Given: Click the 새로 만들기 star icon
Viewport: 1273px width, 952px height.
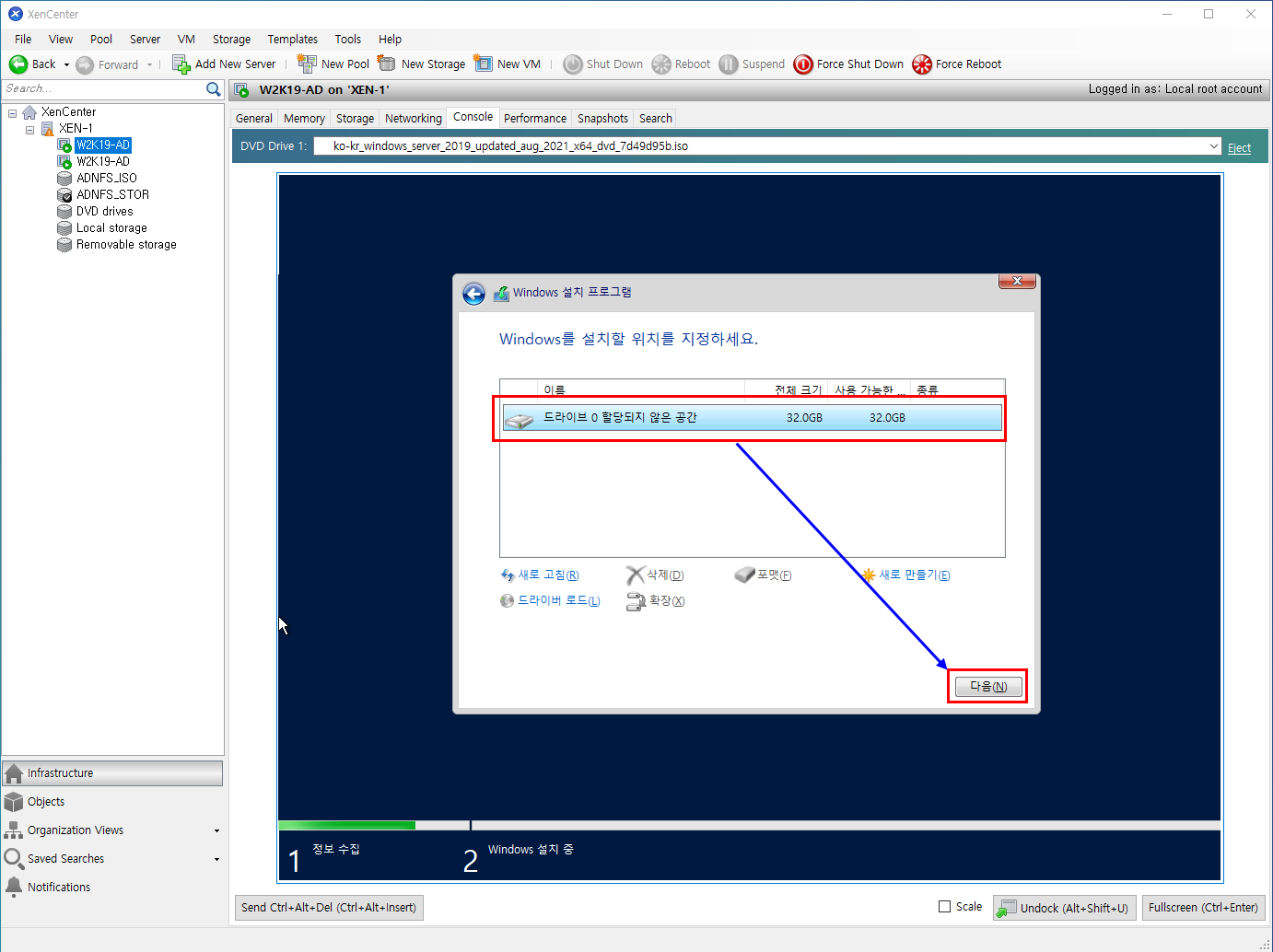Looking at the screenshot, I should [868, 575].
